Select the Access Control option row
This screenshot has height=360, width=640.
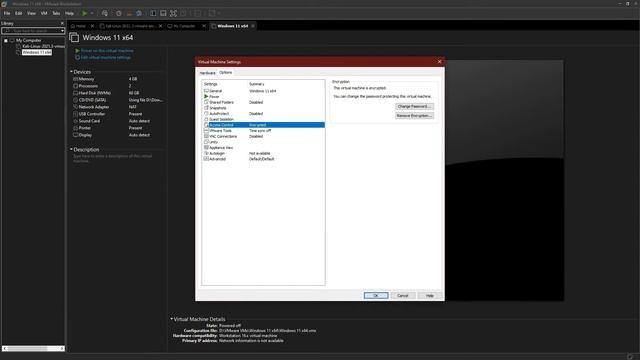264,125
